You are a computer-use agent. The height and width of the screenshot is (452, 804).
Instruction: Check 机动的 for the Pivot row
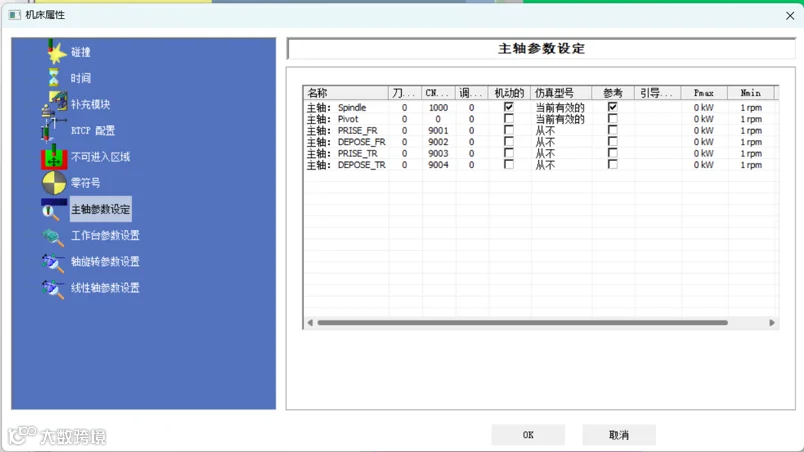[509, 118]
